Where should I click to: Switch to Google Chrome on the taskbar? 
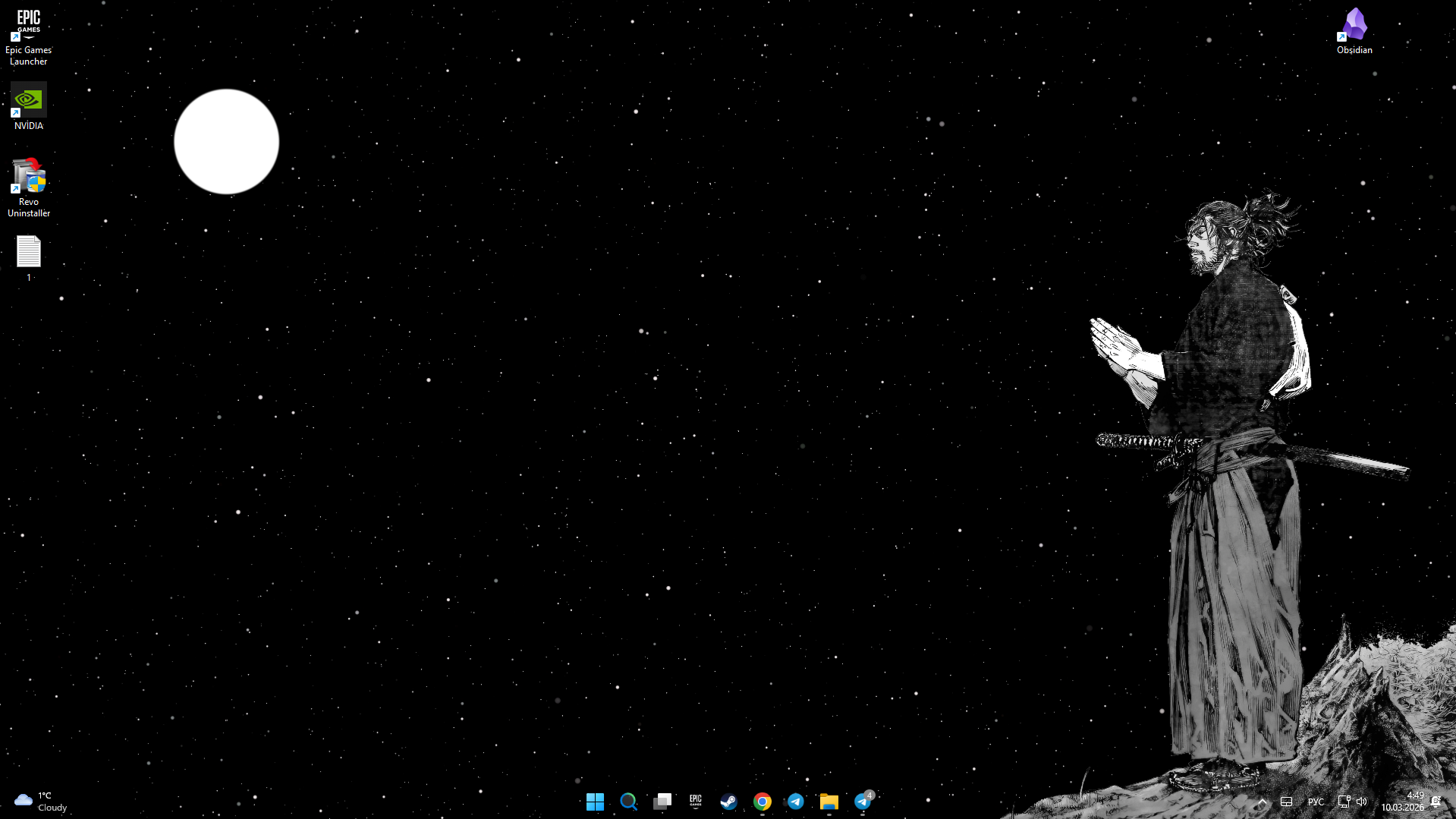[x=763, y=802]
